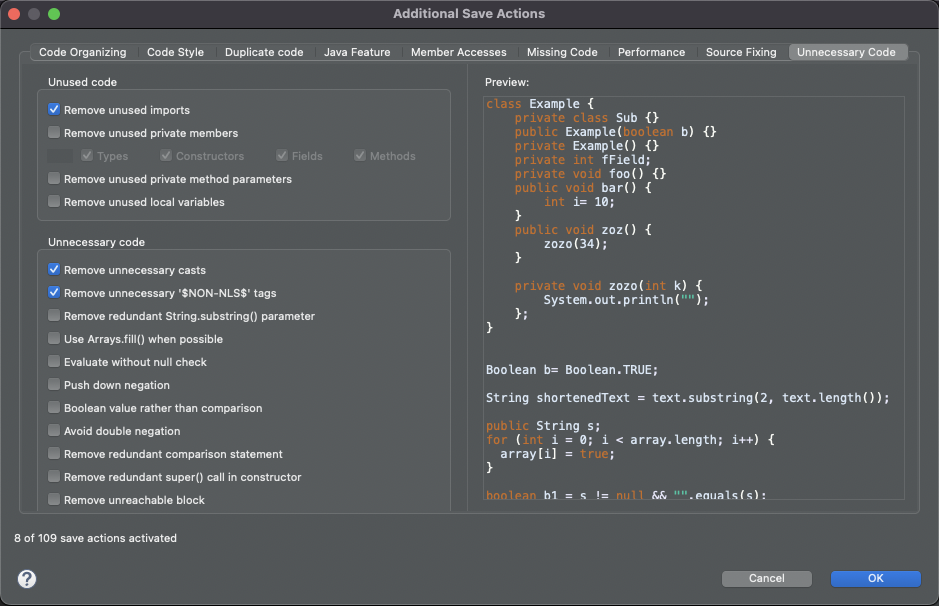939x606 pixels.
Task: Enable Remove redundant comparison statement
Action: click(54, 453)
